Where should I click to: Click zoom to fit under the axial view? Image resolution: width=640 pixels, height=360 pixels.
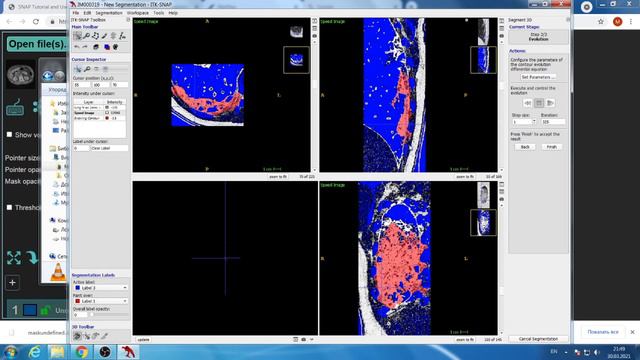click(x=278, y=176)
